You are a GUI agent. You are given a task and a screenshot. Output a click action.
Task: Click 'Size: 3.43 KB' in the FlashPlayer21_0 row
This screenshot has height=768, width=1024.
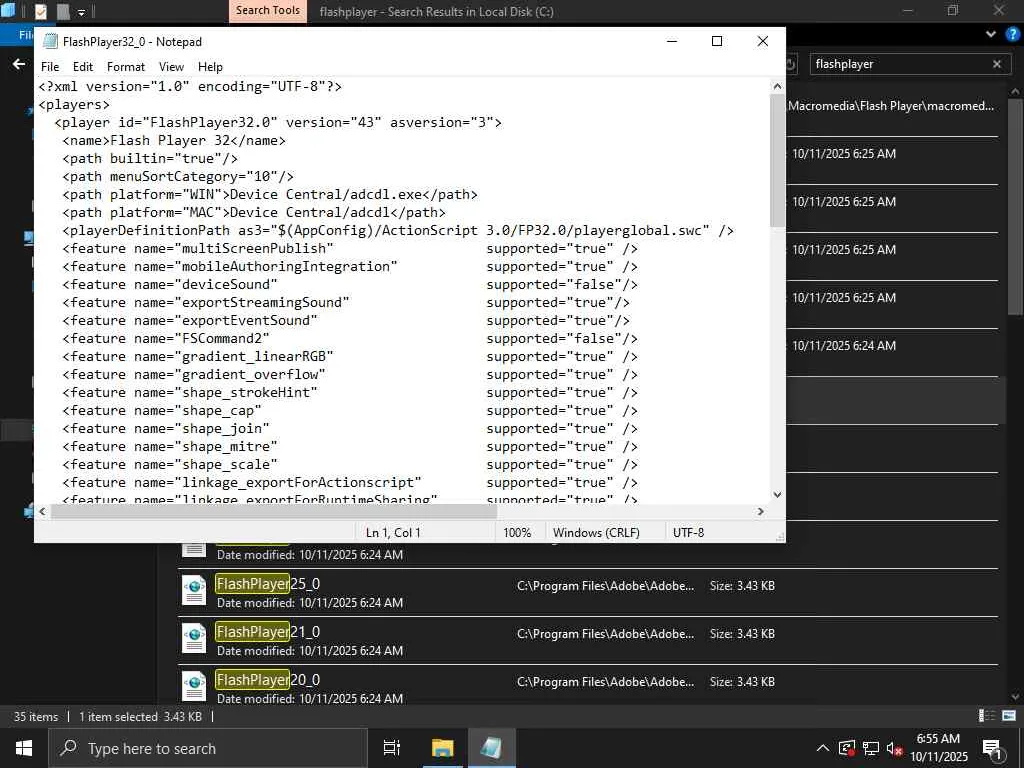pyautogui.click(x=742, y=633)
